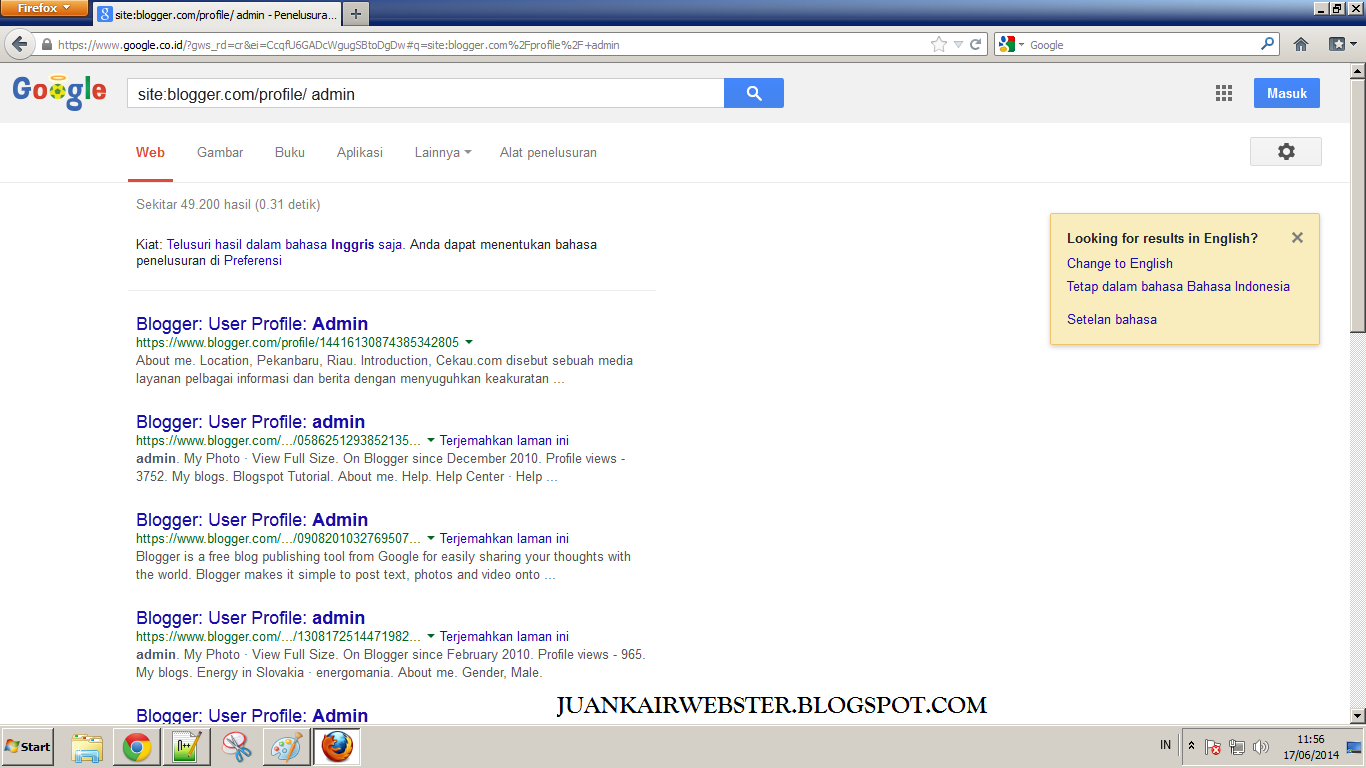Click the Firefox back arrow button
This screenshot has height=768, width=1366.
19,44
